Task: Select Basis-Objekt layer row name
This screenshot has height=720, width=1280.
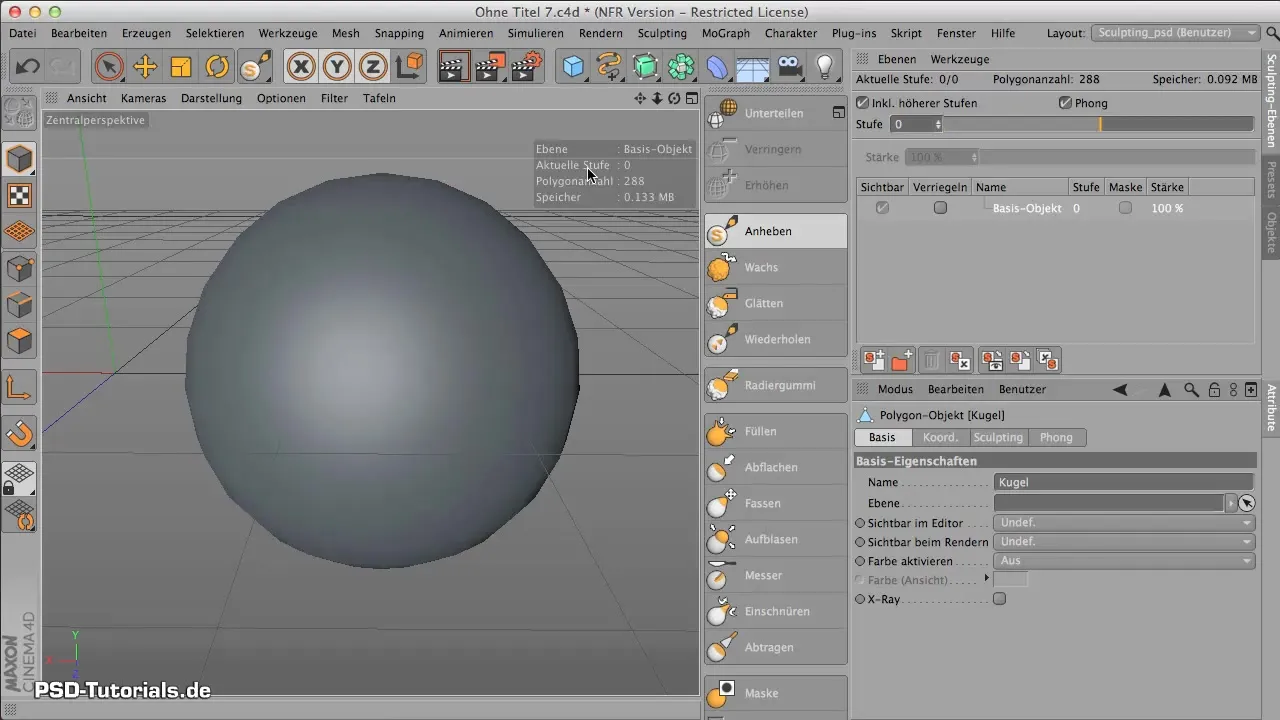Action: tap(1027, 208)
